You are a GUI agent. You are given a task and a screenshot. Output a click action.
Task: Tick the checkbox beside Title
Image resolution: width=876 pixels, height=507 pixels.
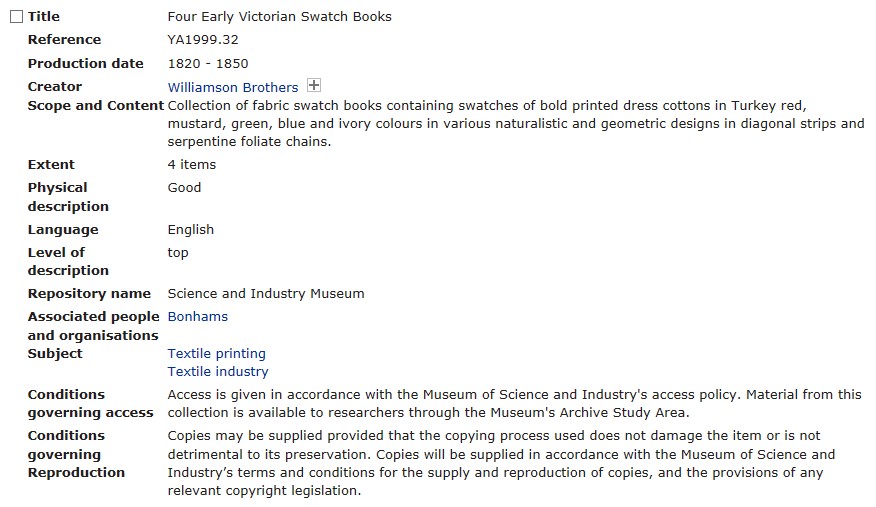(x=16, y=17)
